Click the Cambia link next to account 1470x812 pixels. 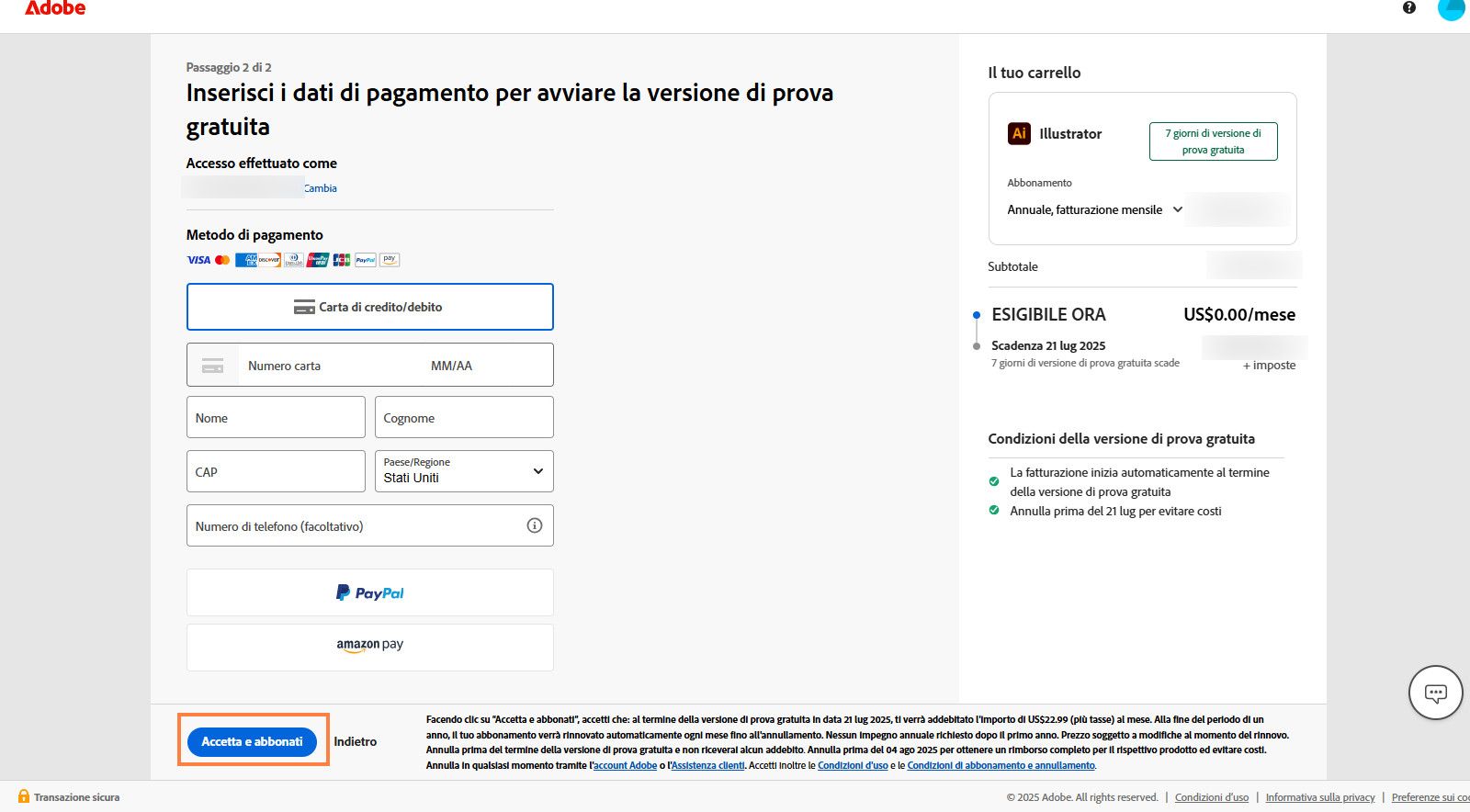coord(321,188)
